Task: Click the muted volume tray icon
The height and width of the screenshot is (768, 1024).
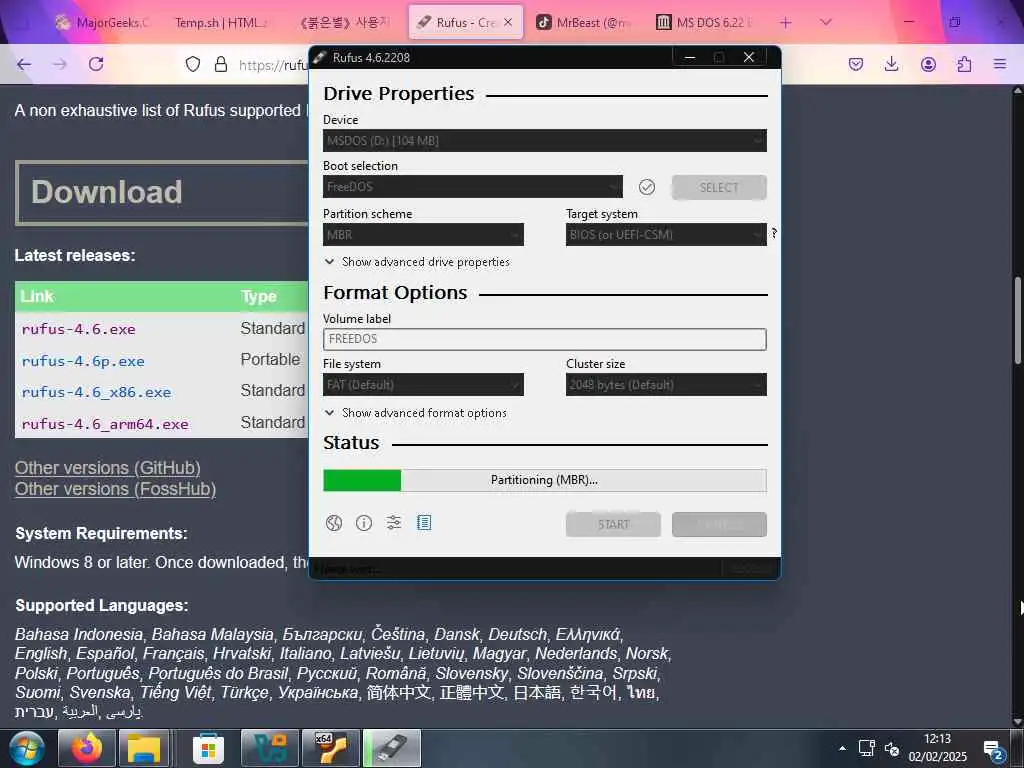Action: click(891, 748)
